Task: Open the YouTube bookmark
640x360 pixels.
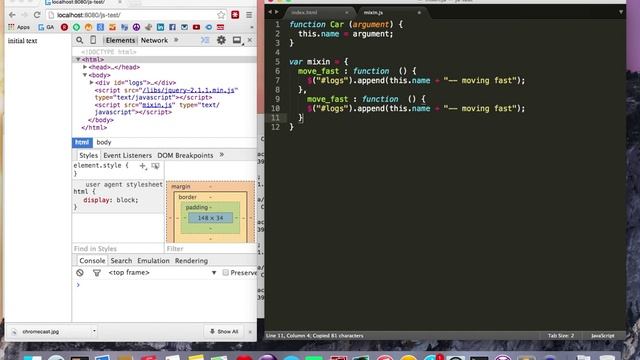Action: (196, 27)
